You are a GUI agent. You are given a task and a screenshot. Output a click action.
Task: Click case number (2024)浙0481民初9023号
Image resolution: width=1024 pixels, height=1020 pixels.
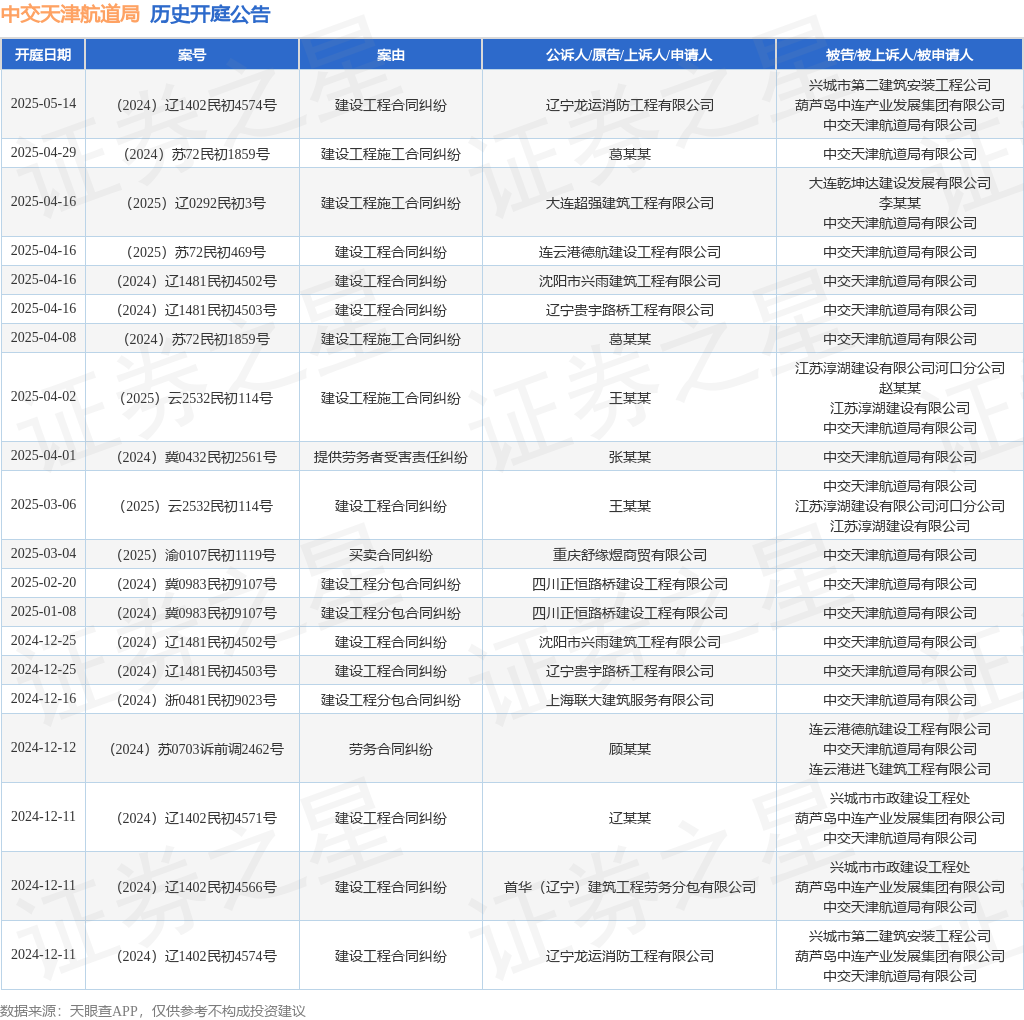pyautogui.click(x=196, y=700)
